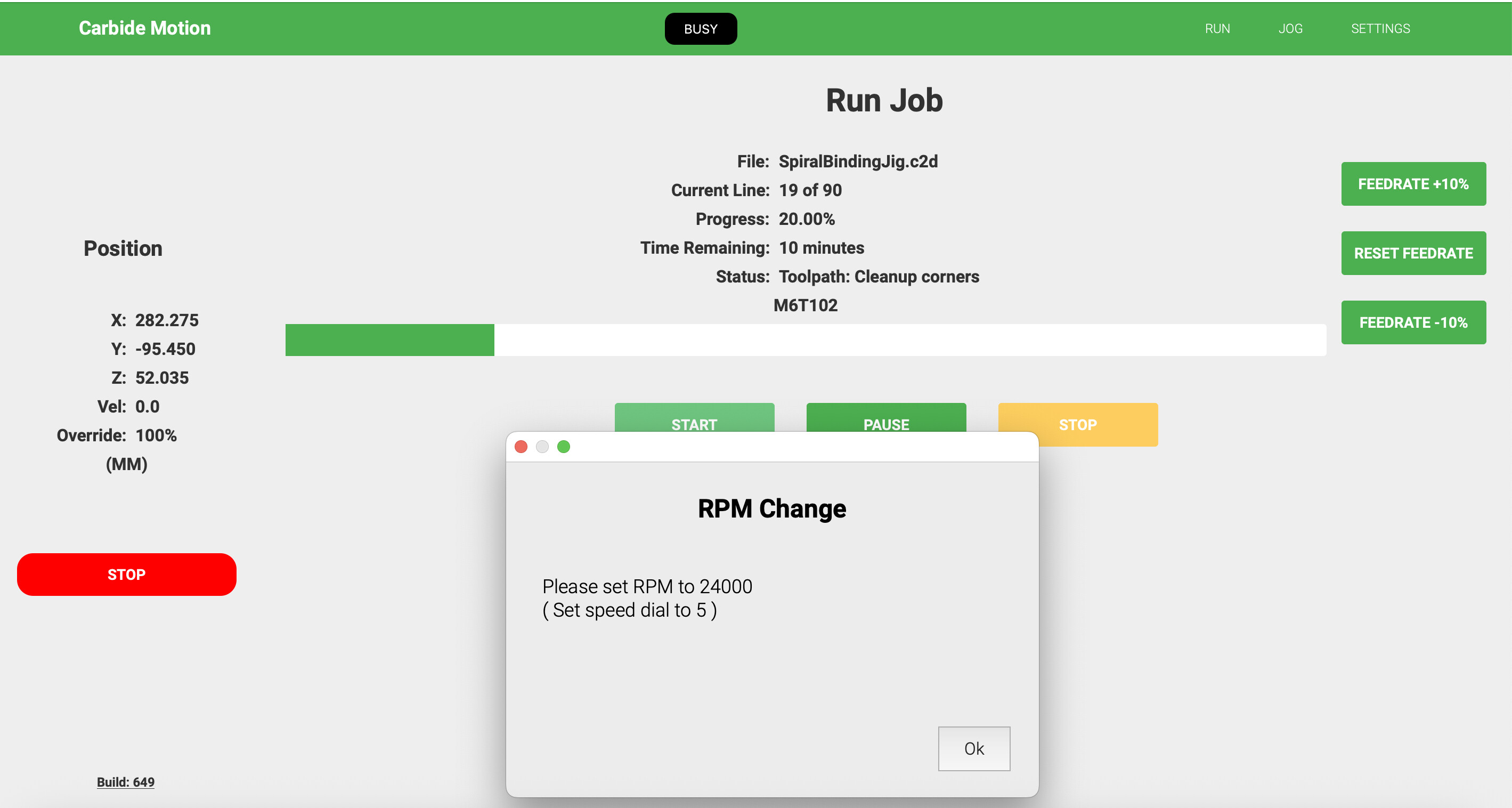Click the RPM Change dialog title
The height and width of the screenshot is (808, 1512).
tap(772, 508)
